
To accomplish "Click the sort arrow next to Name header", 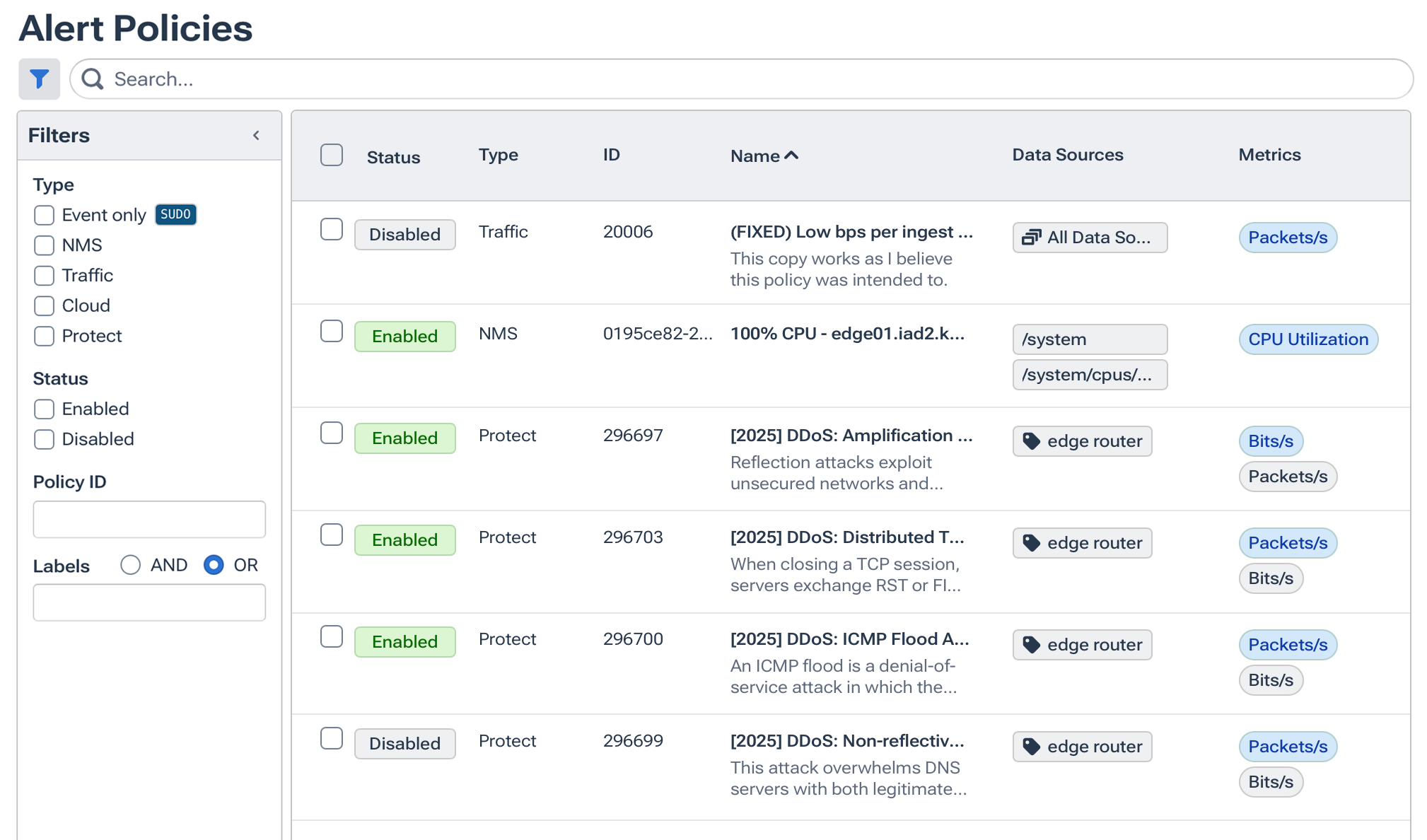I will [792, 155].
